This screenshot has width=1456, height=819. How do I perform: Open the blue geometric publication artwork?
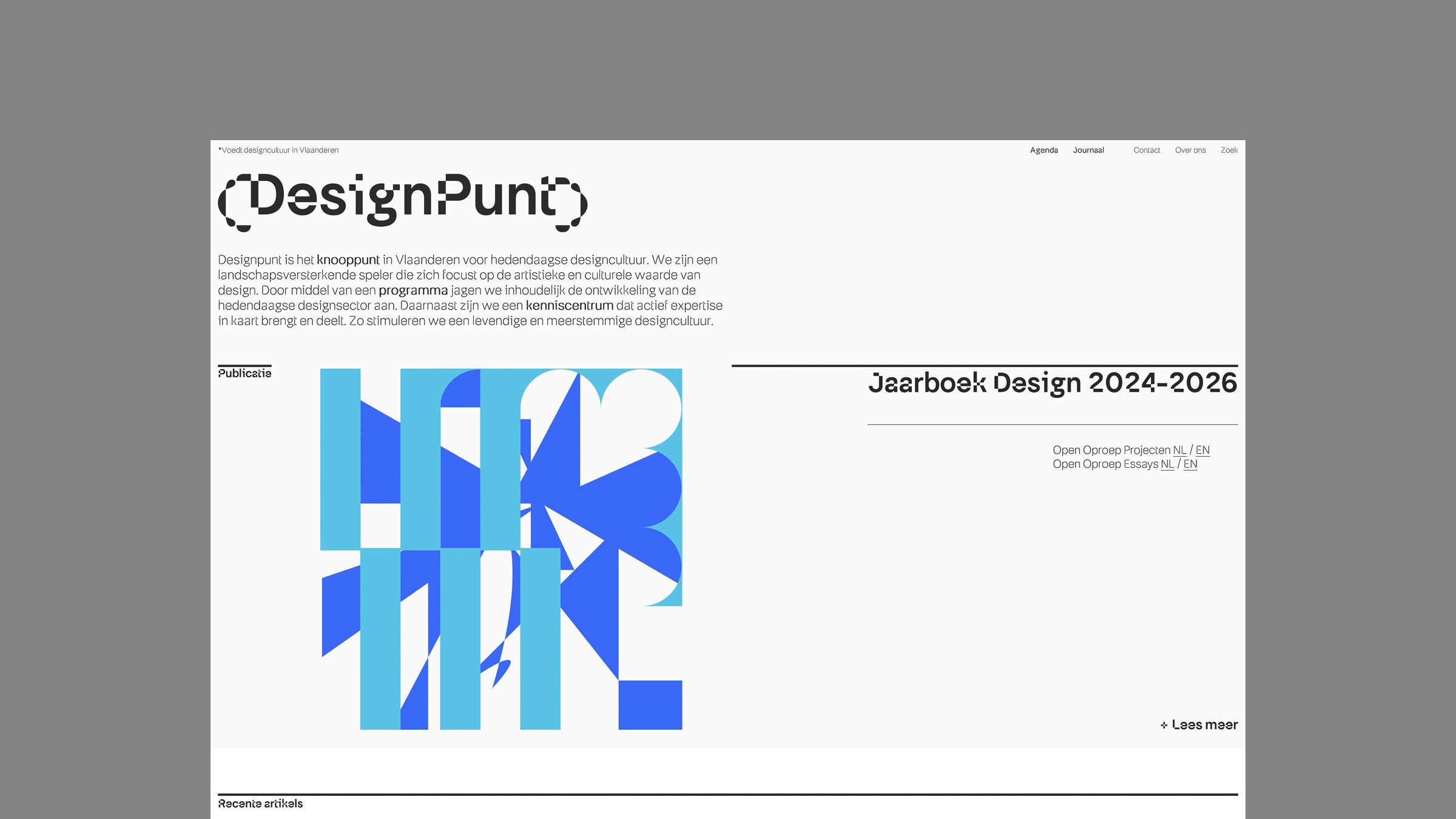[x=501, y=548]
